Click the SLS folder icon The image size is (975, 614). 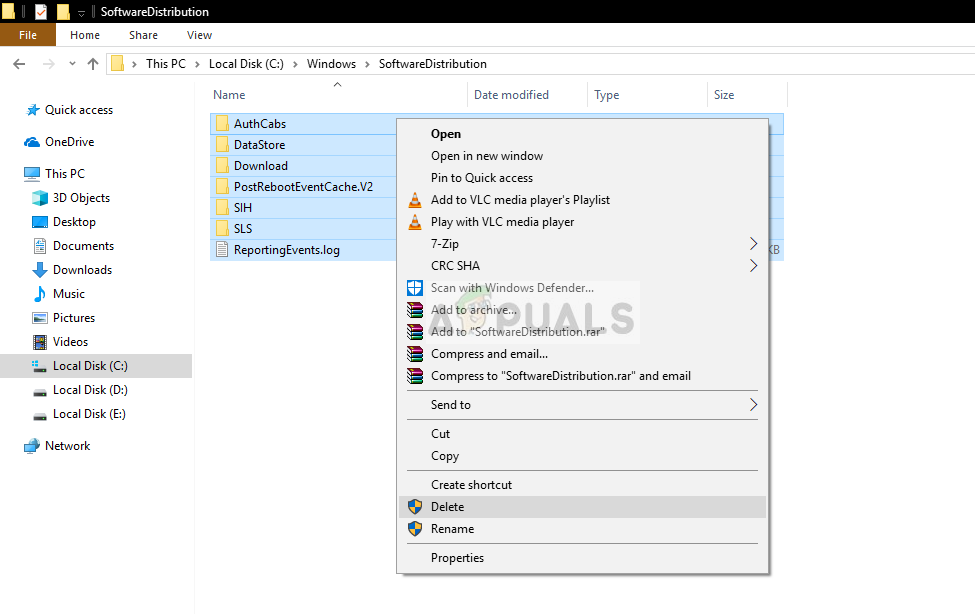click(x=222, y=229)
